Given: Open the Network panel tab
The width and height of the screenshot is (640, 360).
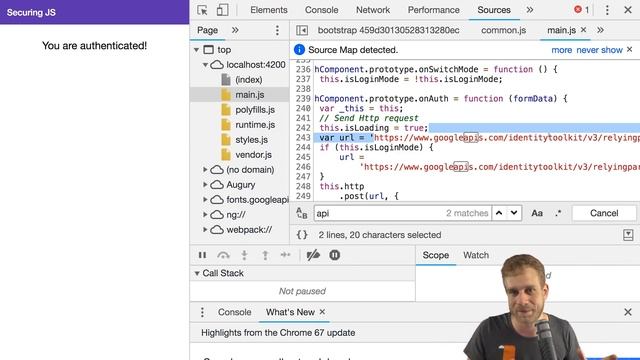Looking at the screenshot, I should pyautogui.click(x=373, y=10).
